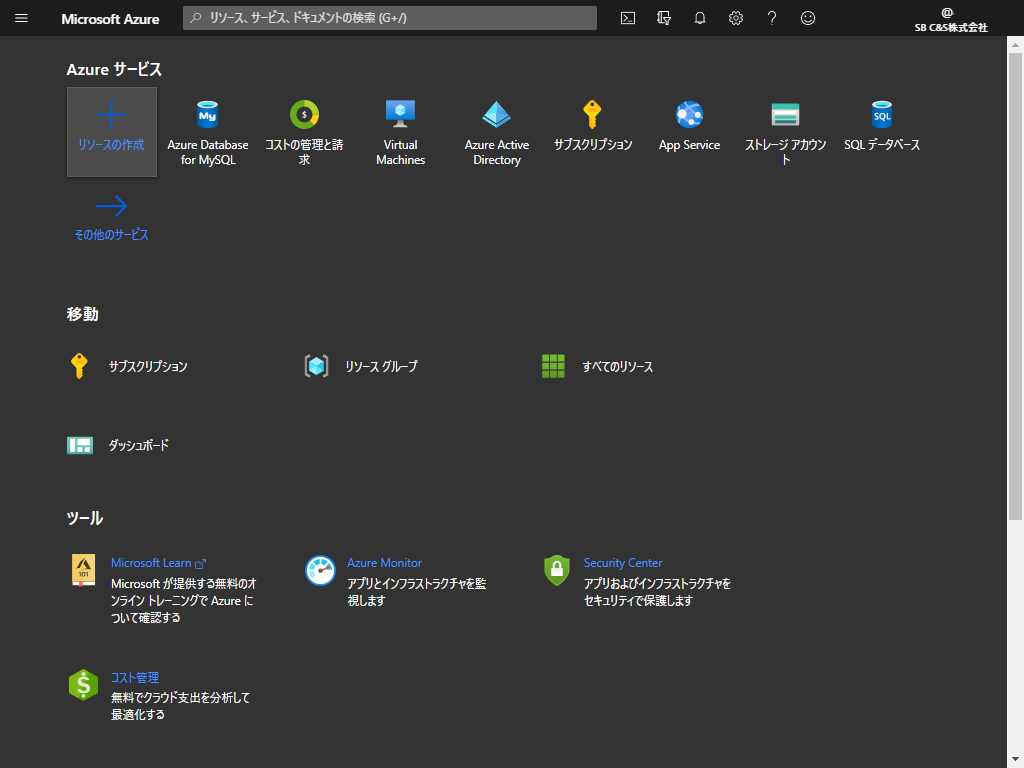This screenshot has width=1024, height=768.
Task: Click the Virtual Machines label text
Action: [x=400, y=152]
